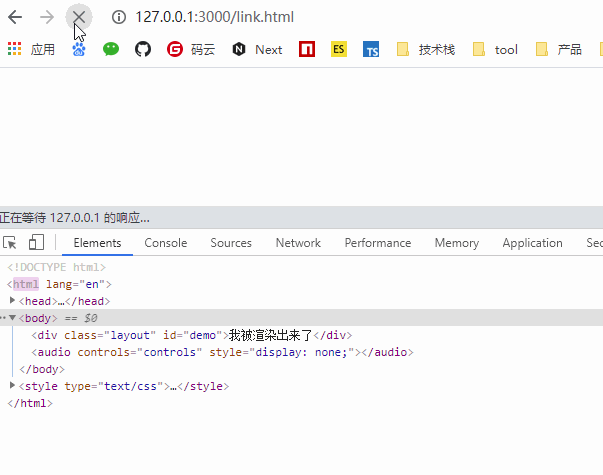603x475 pixels.
Task: Expand the head element node
Action: [12, 300]
